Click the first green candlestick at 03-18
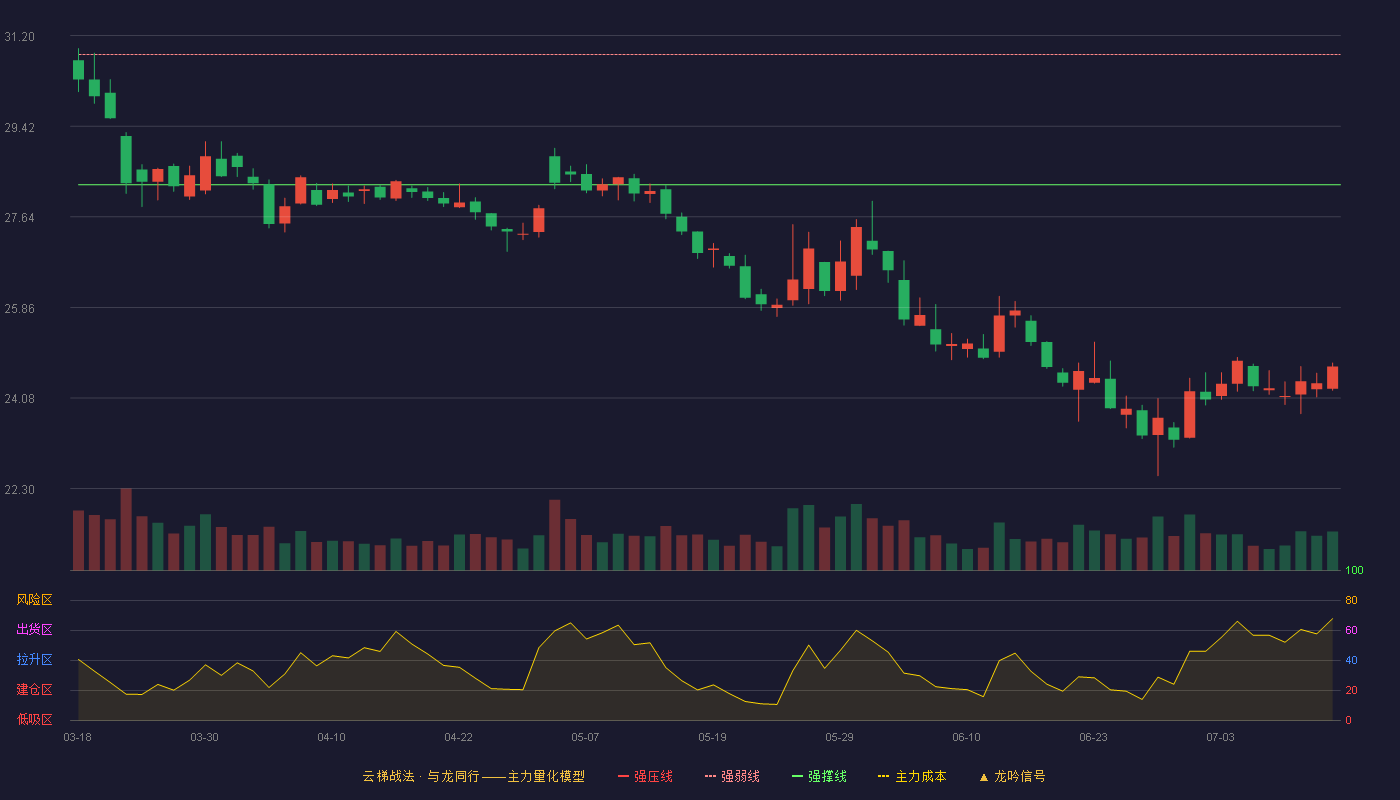Screen dimensions: 1400x800 [x=78, y=69]
